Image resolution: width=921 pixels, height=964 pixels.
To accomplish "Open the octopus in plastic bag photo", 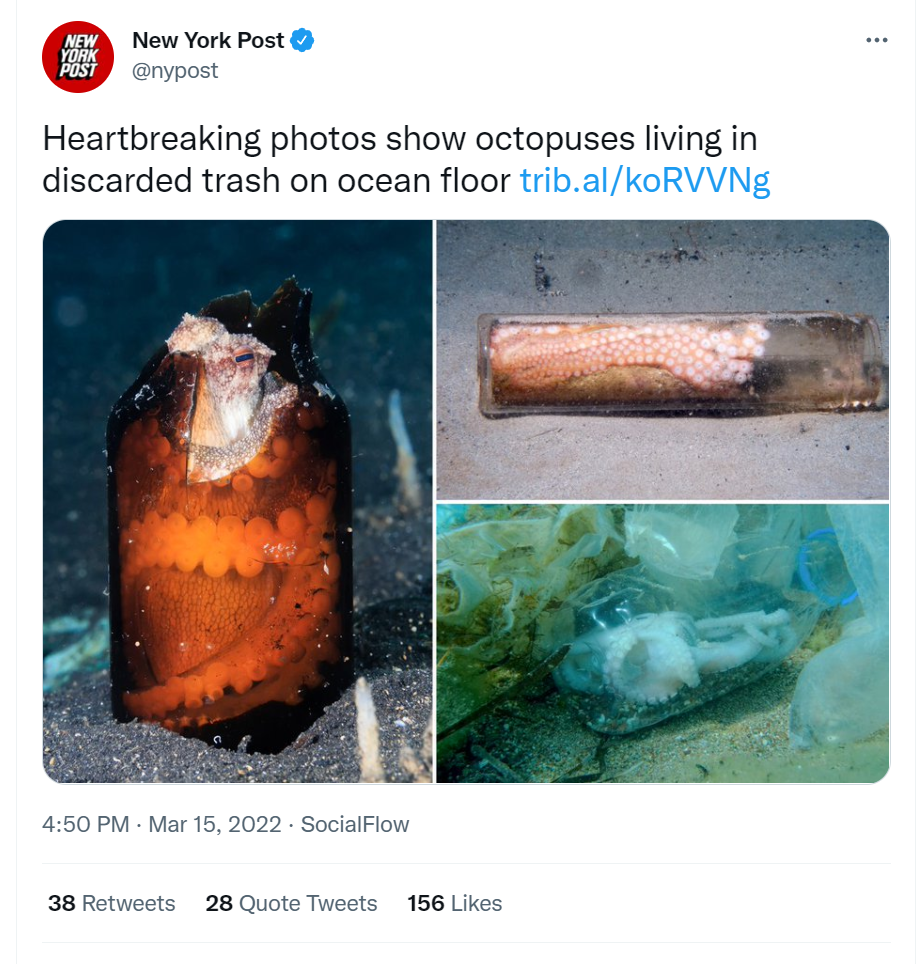I will click(x=663, y=643).
